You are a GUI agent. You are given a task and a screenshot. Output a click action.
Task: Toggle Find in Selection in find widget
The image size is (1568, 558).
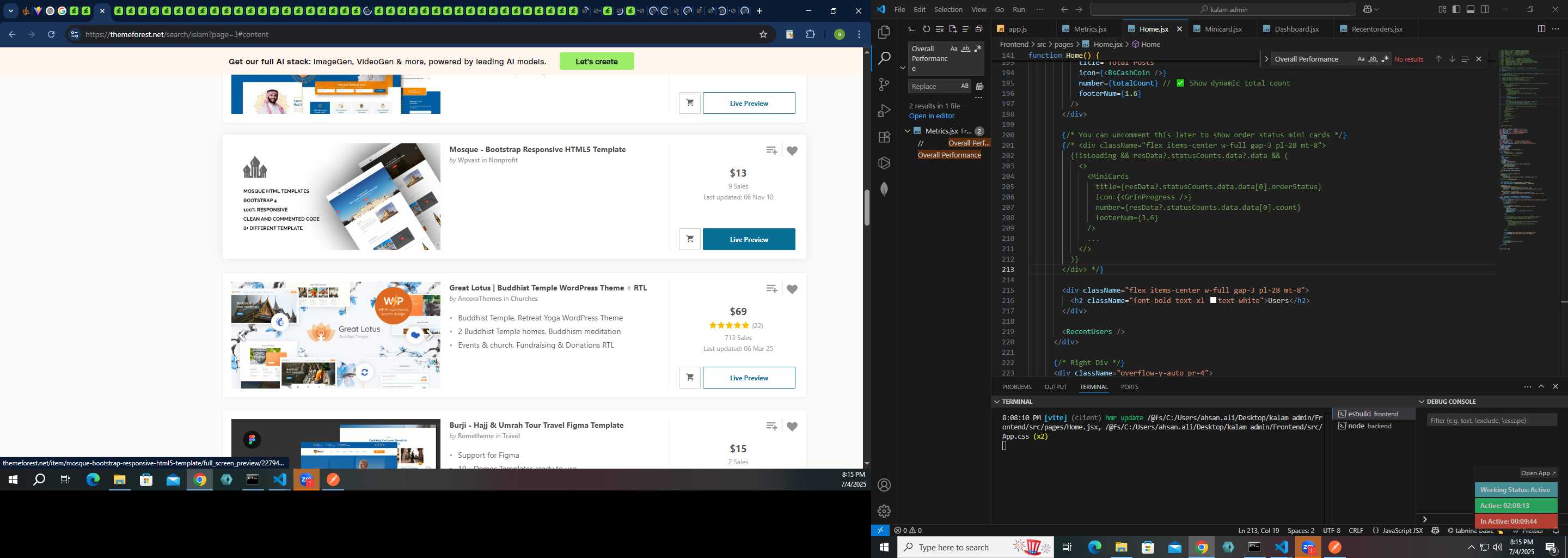1465,59
